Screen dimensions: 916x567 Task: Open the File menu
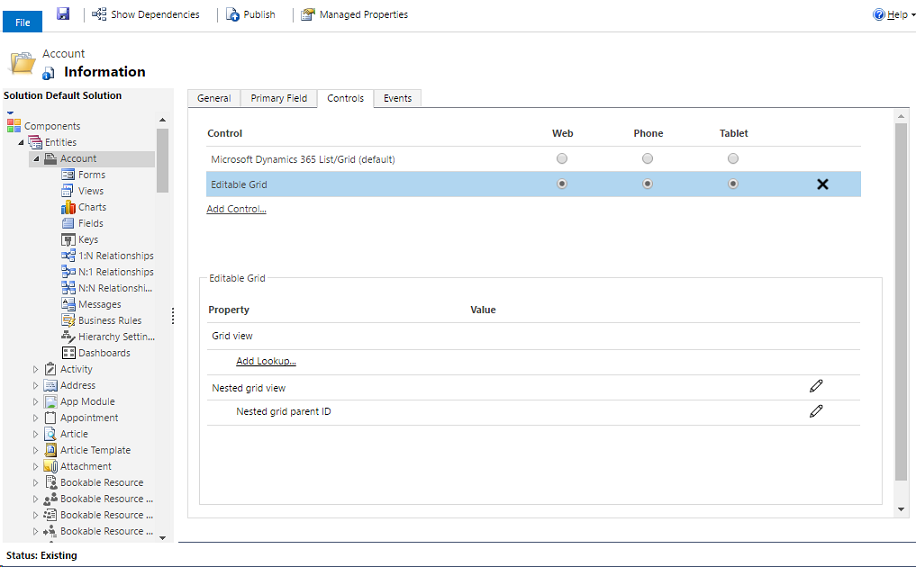pyautogui.click(x=22, y=22)
